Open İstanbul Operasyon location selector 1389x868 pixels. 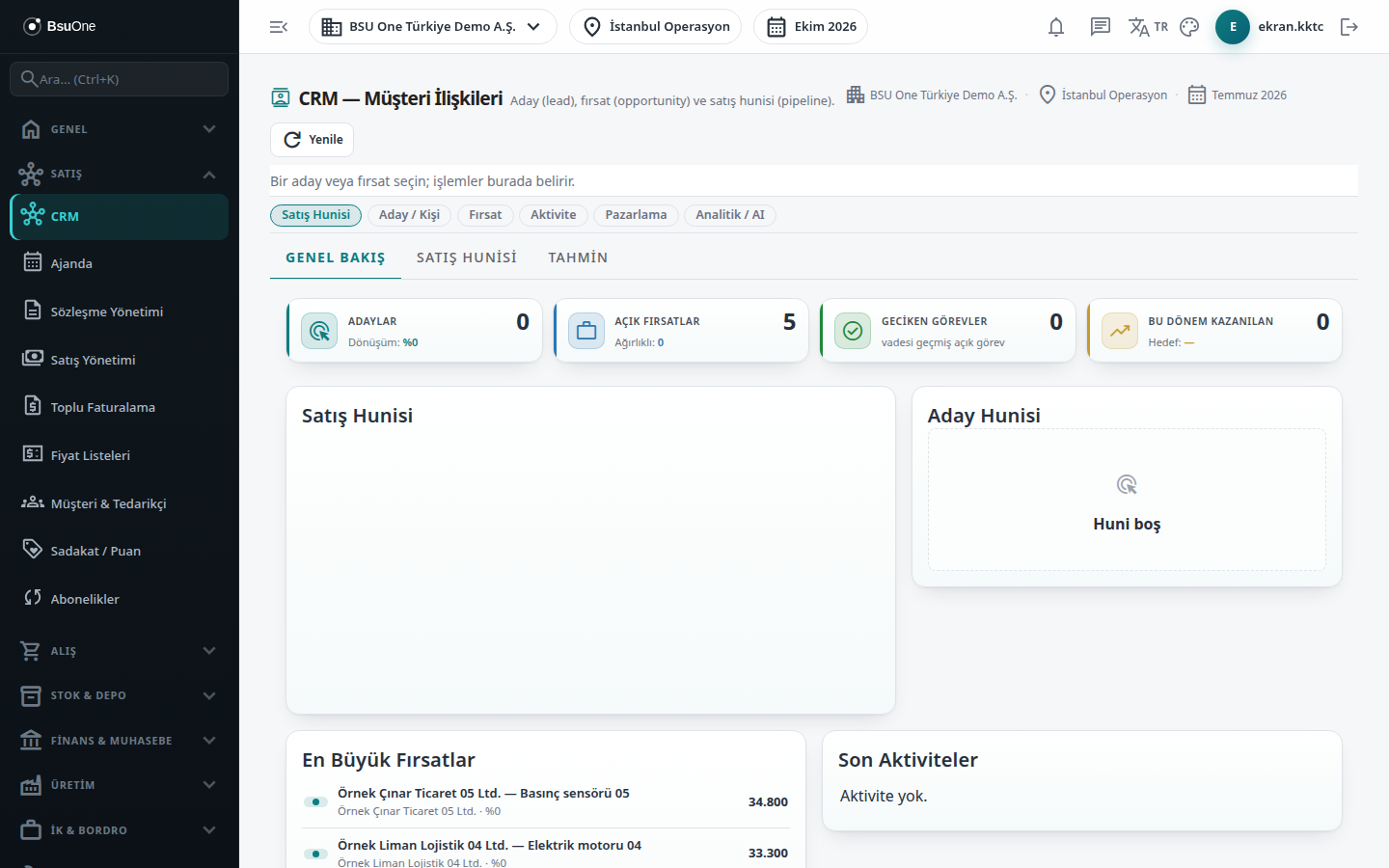click(656, 27)
